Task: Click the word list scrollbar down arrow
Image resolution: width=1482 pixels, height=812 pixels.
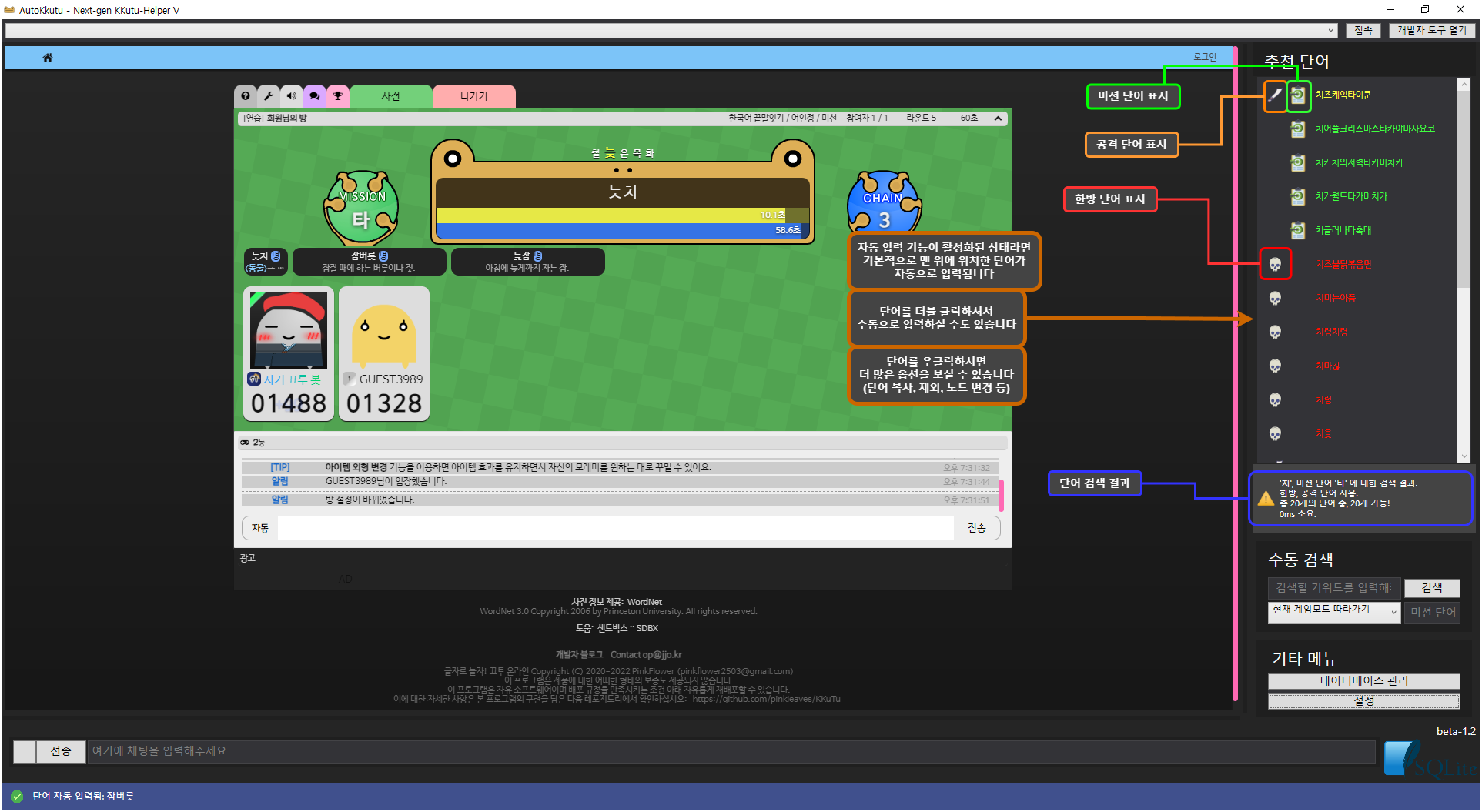Action: coord(1464,456)
